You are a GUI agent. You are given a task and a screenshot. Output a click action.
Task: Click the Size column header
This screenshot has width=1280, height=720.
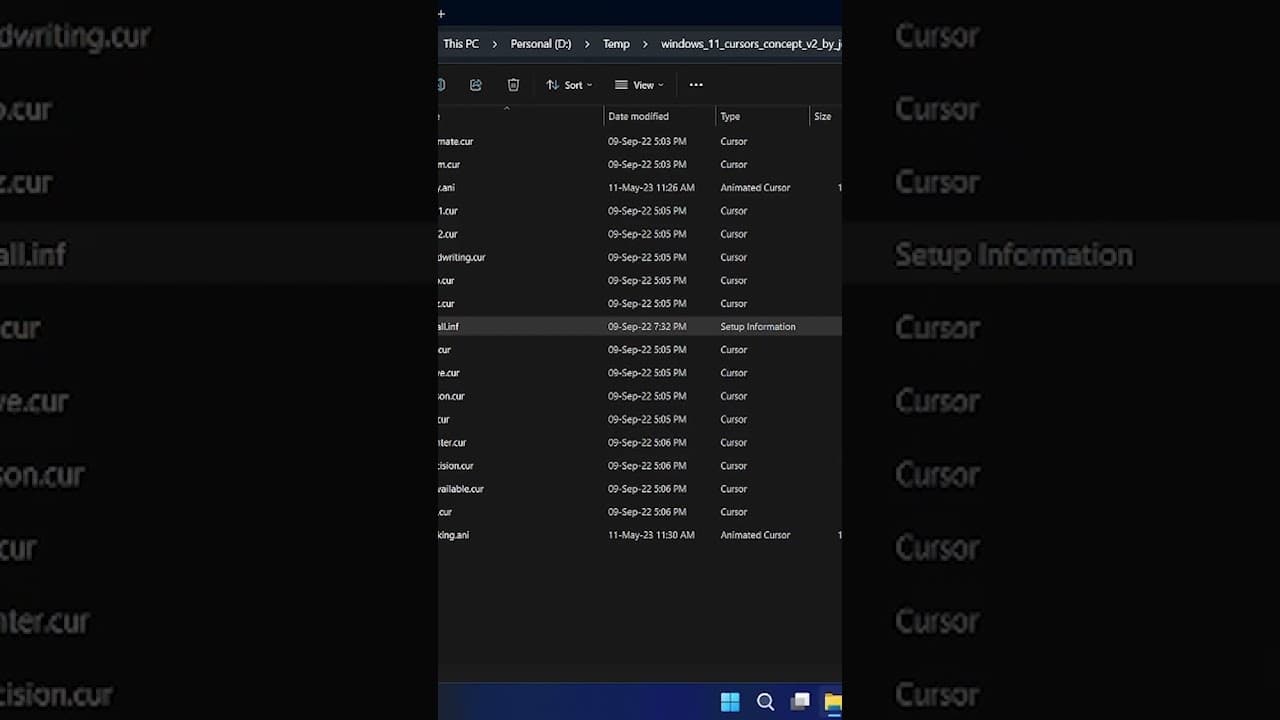click(x=825, y=116)
